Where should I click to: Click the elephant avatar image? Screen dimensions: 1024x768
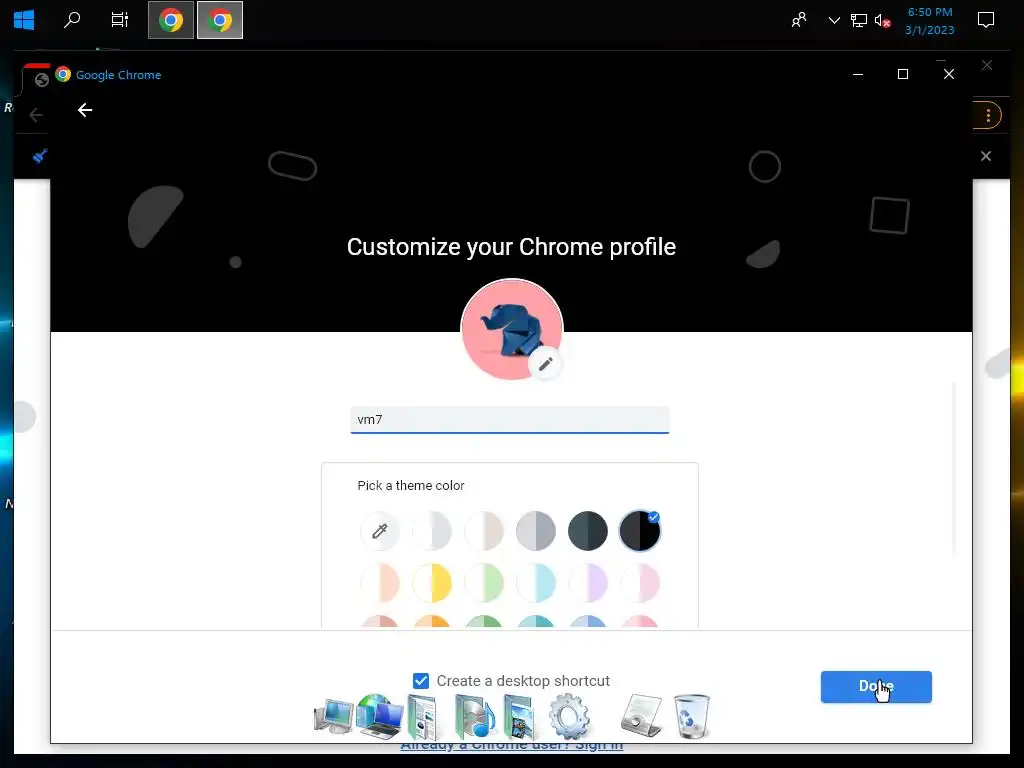pyautogui.click(x=511, y=329)
